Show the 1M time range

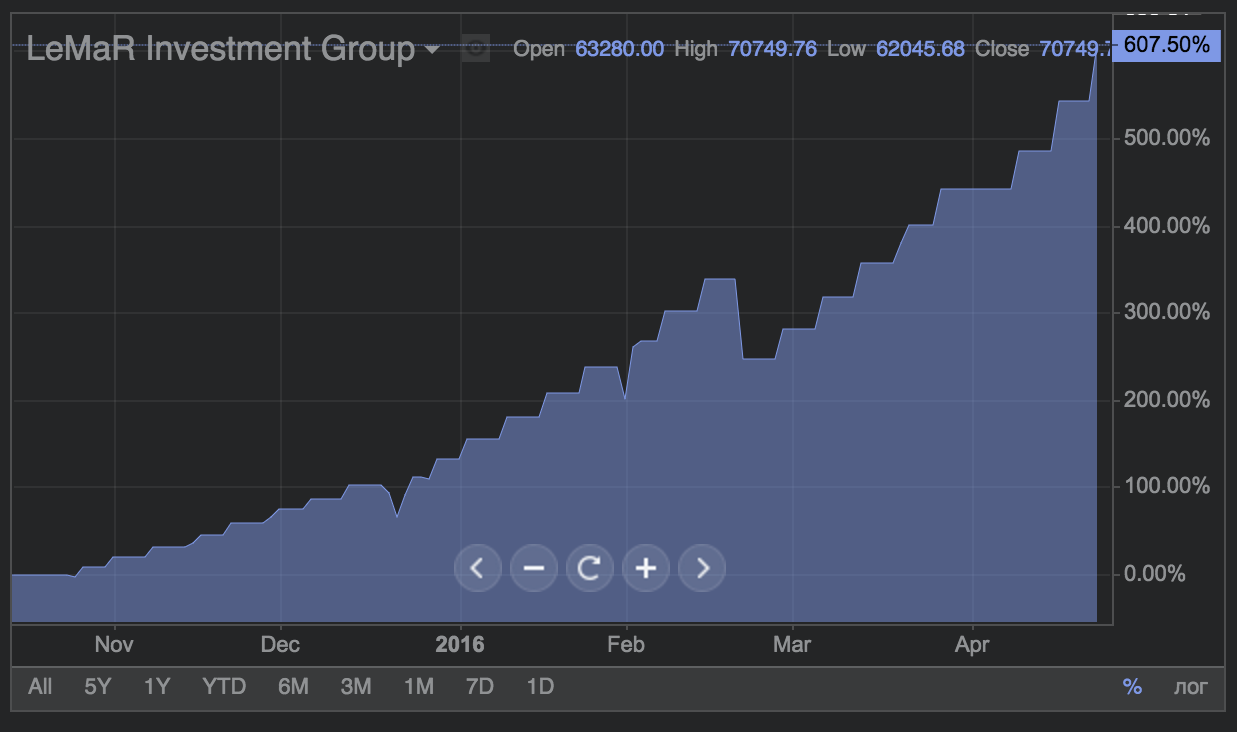[x=418, y=687]
